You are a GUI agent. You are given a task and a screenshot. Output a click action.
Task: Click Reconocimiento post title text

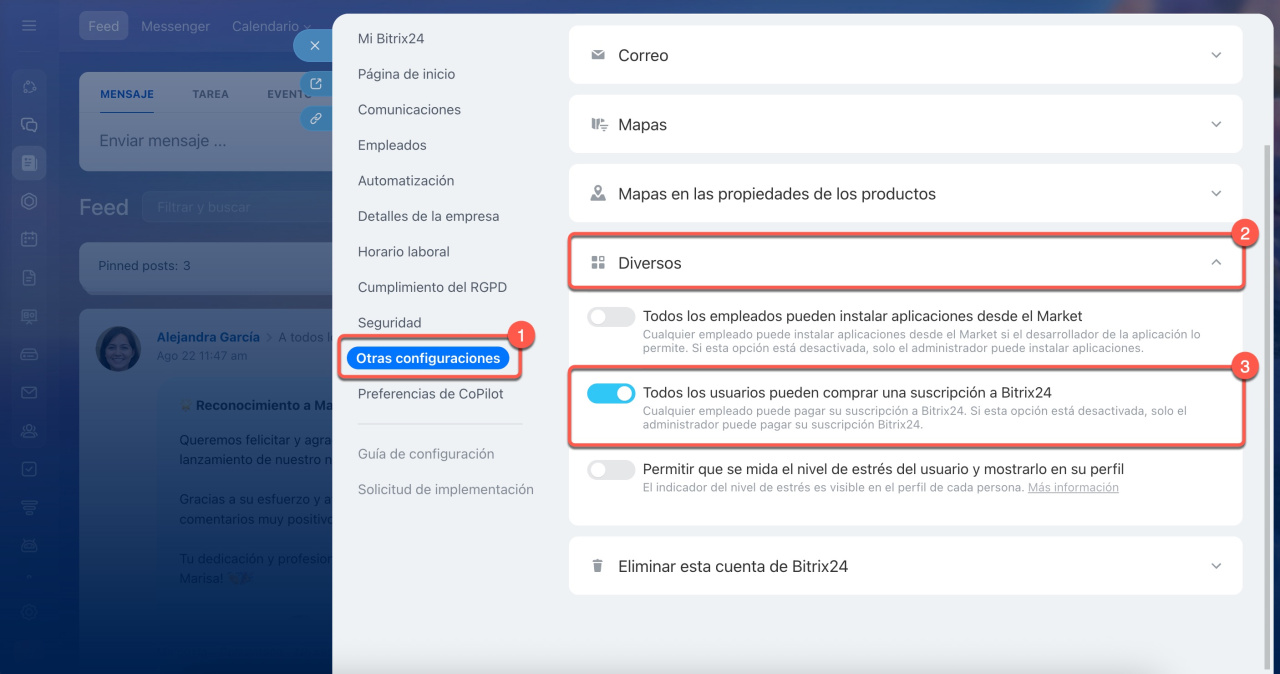(262, 406)
